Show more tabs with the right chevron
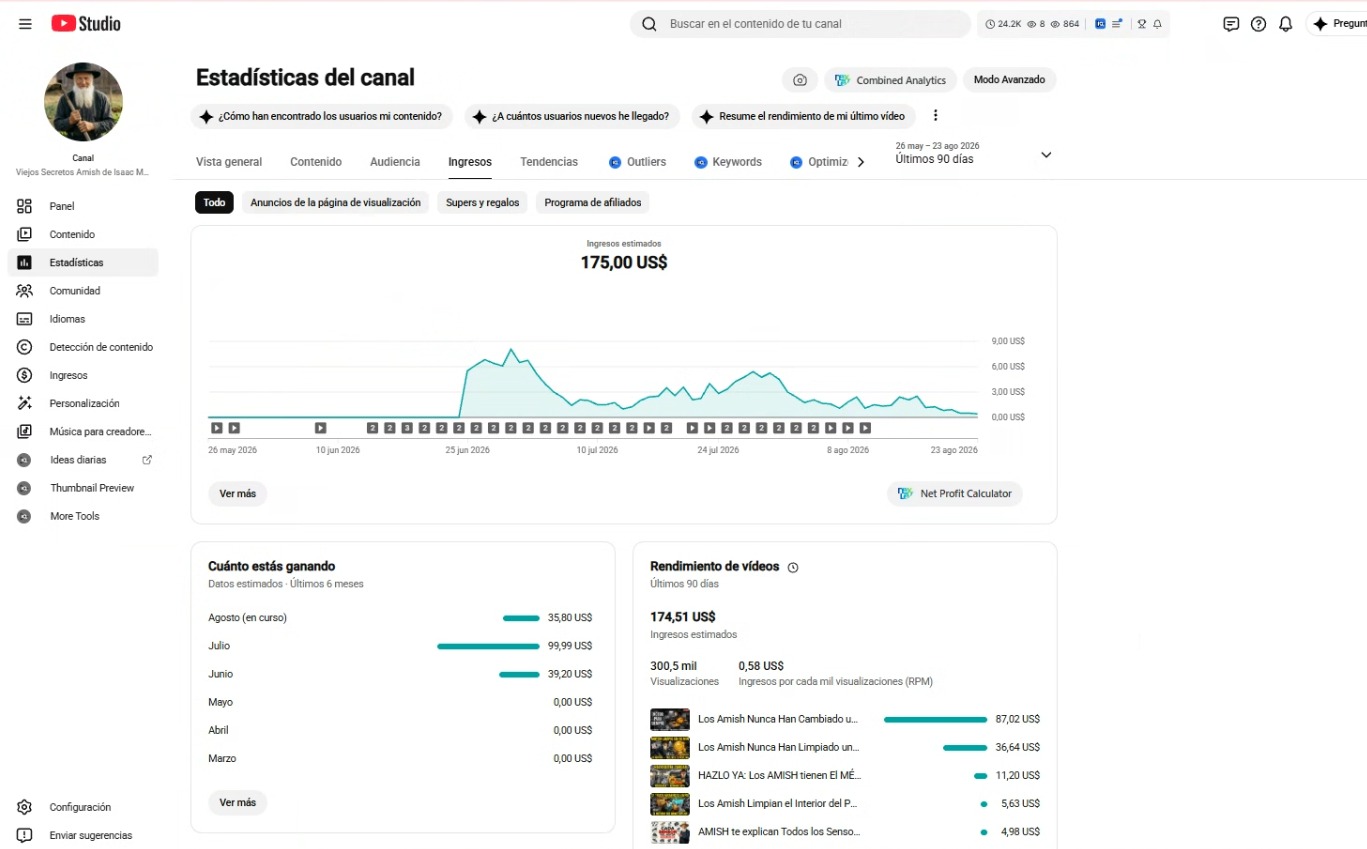The width and height of the screenshot is (1367, 849). tap(861, 162)
